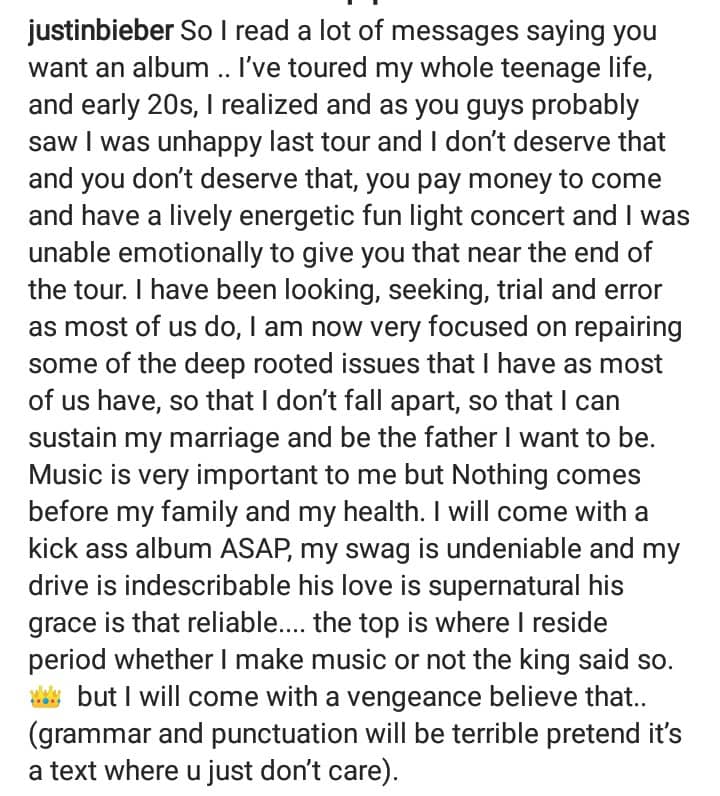Open the justinbieber profile username

(x=101, y=31)
